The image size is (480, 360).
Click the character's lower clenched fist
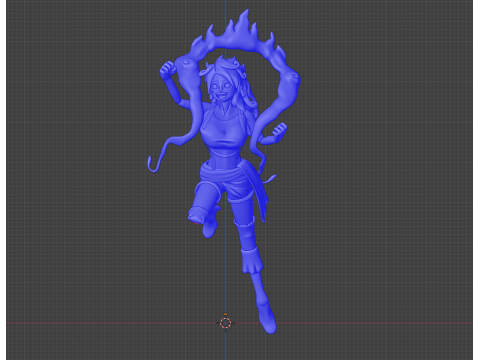(x=279, y=130)
